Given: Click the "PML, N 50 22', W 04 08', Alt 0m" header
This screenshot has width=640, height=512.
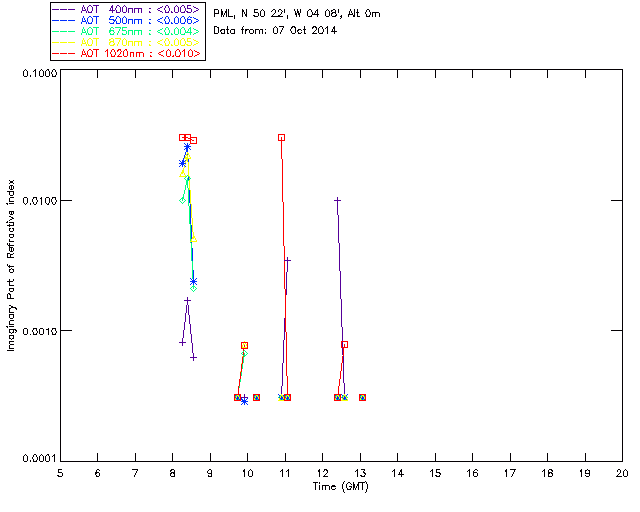Looking at the screenshot, I should 297,14.
